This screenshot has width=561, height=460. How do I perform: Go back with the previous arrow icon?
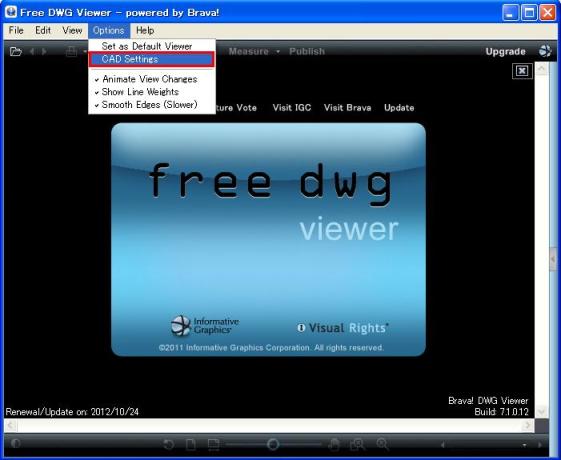(32, 52)
